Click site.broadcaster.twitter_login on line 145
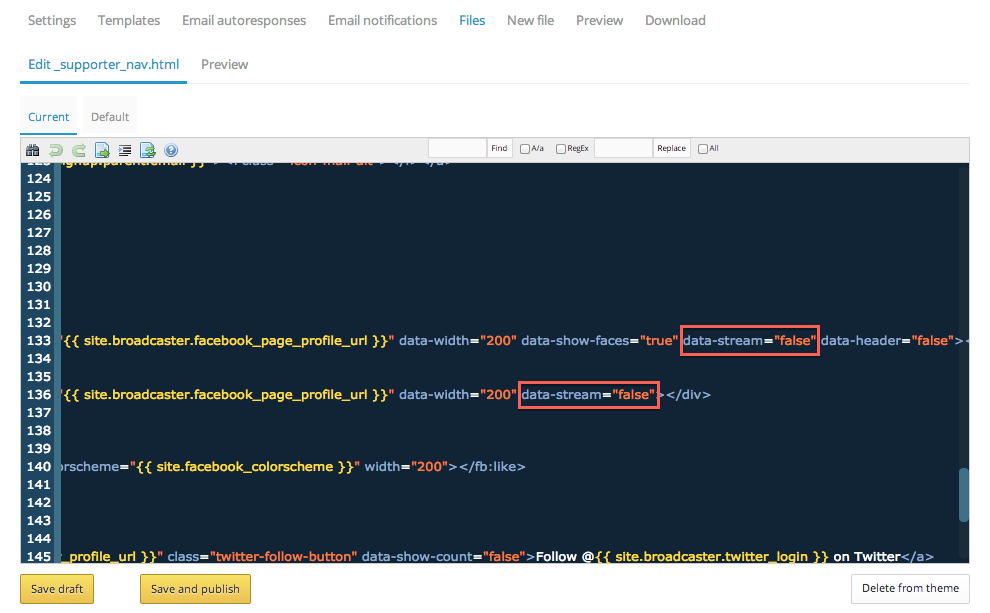This screenshot has height=613, width=990. point(712,557)
